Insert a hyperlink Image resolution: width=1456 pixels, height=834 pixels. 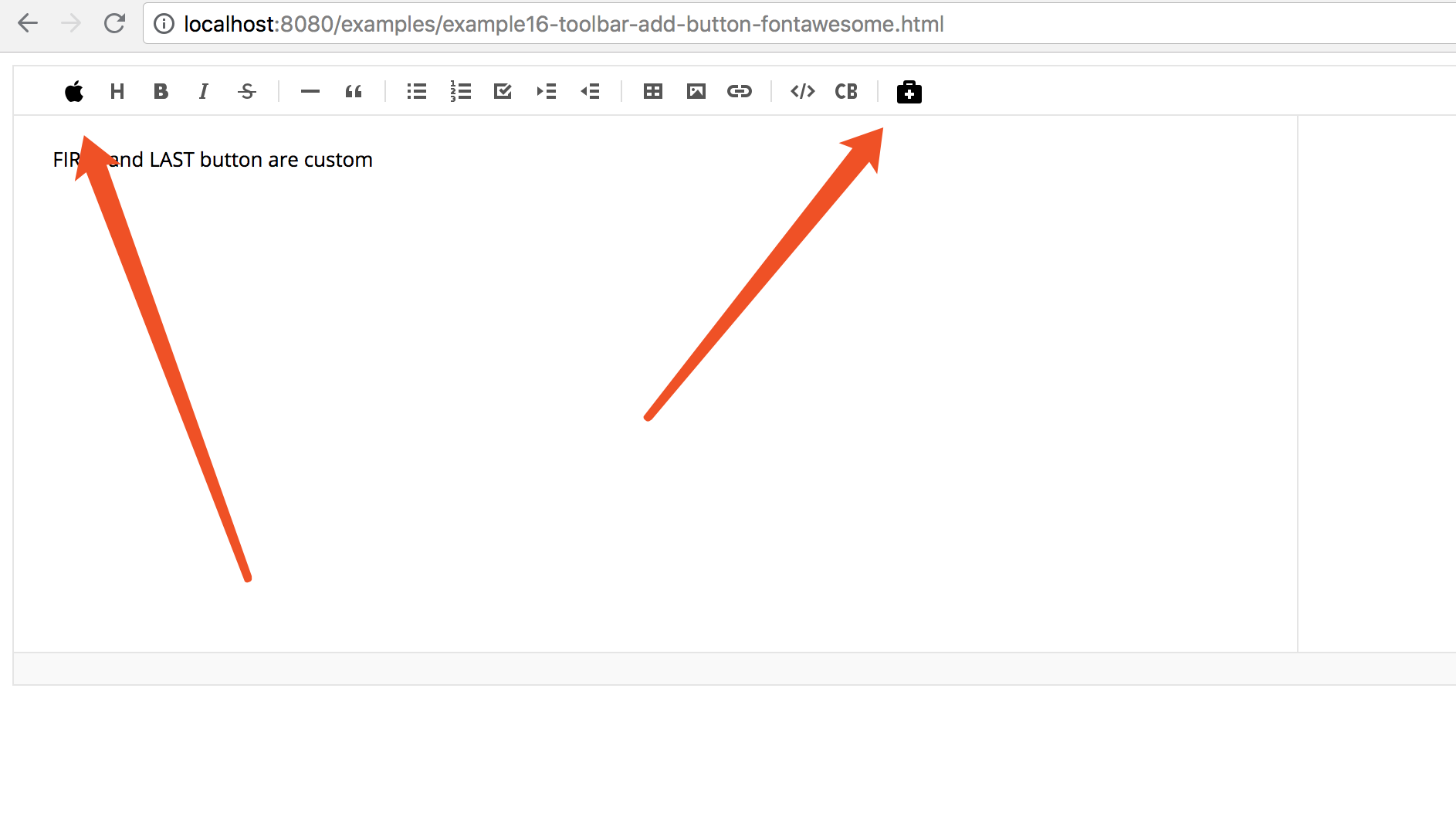[x=739, y=91]
